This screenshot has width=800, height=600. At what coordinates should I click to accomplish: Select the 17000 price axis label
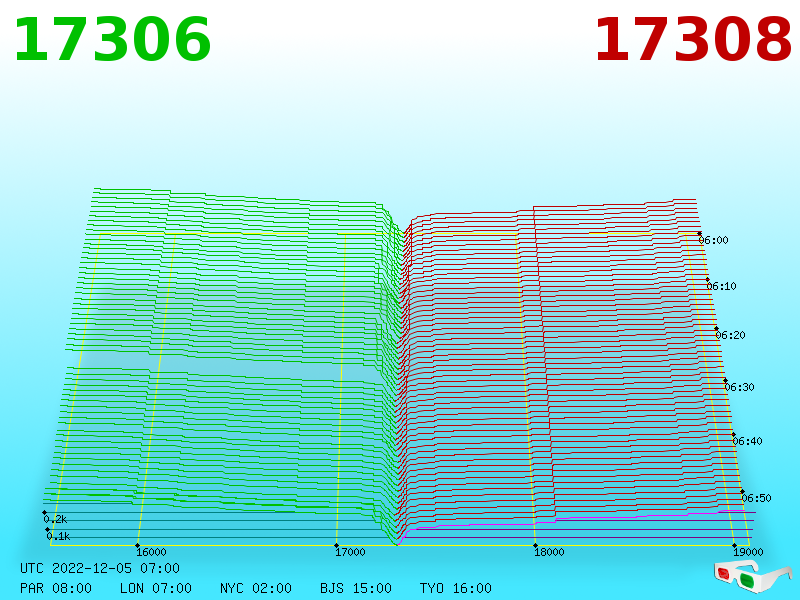point(351,552)
